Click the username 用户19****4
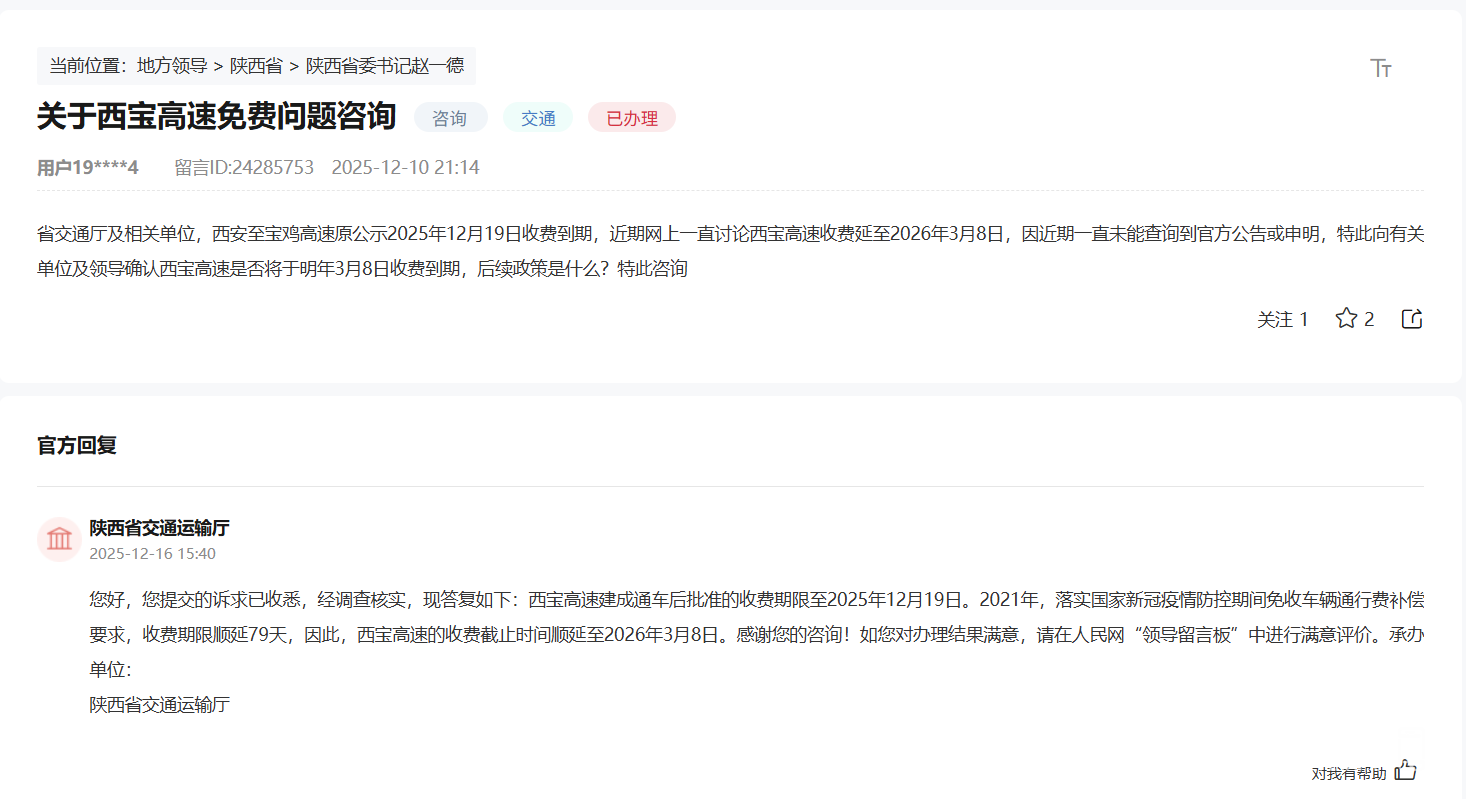The width and height of the screenshot is (1466, 799). [88, 168]
